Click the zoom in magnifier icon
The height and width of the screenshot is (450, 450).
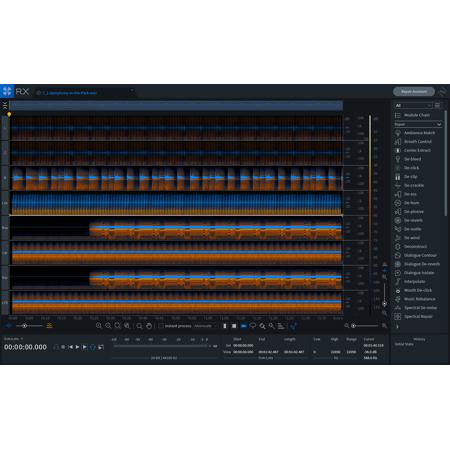(99, 326)
